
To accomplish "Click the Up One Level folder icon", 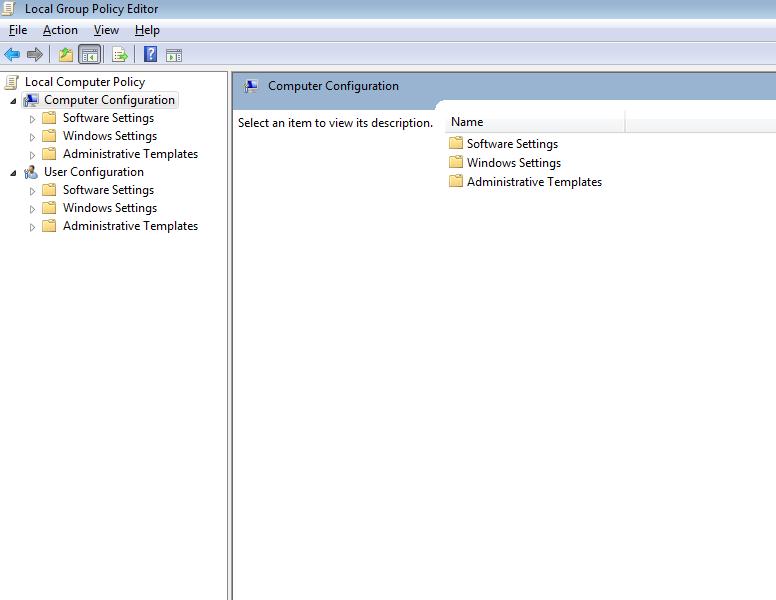I will point(66,54).
